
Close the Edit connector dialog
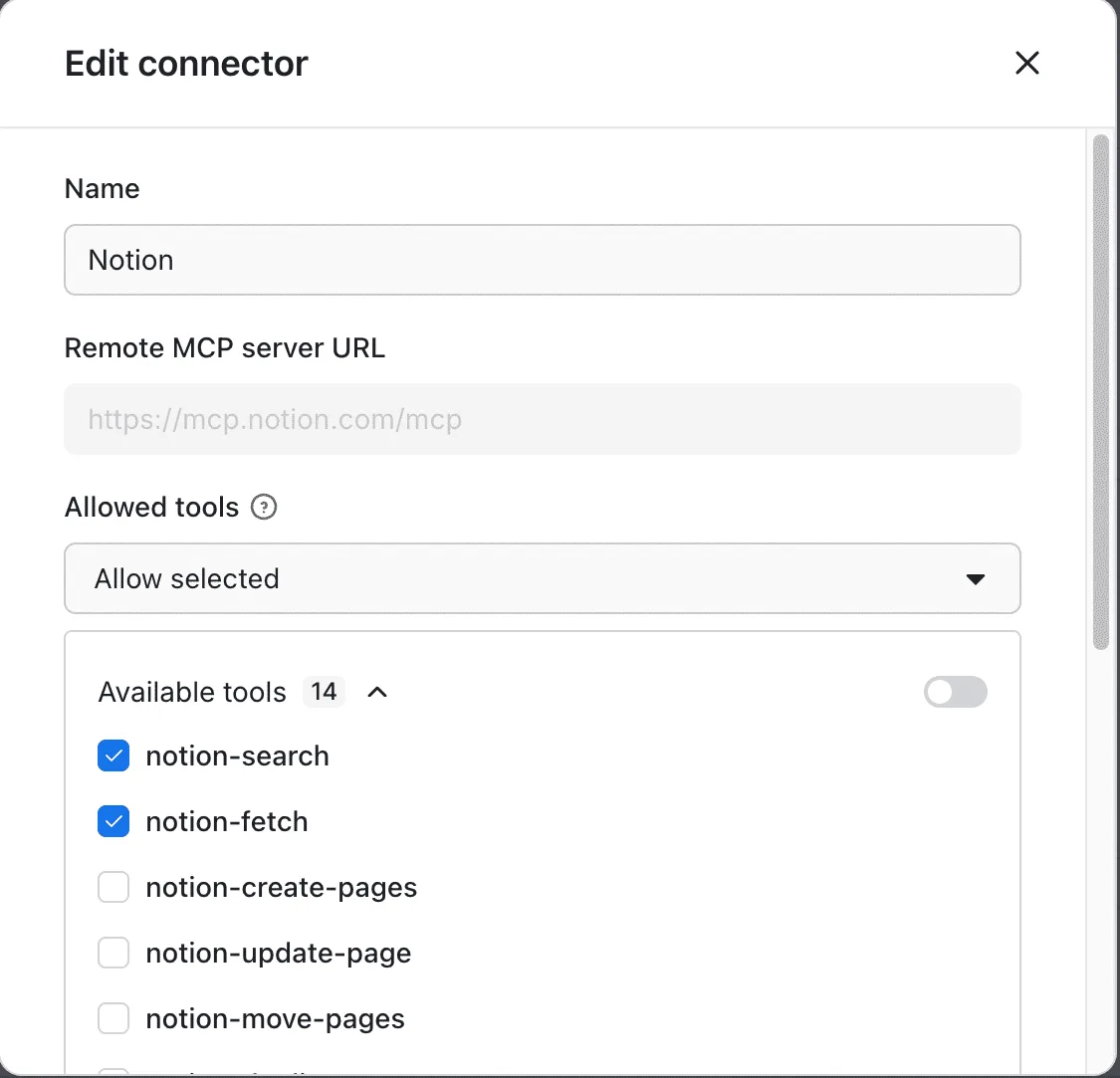[1027, 63]
